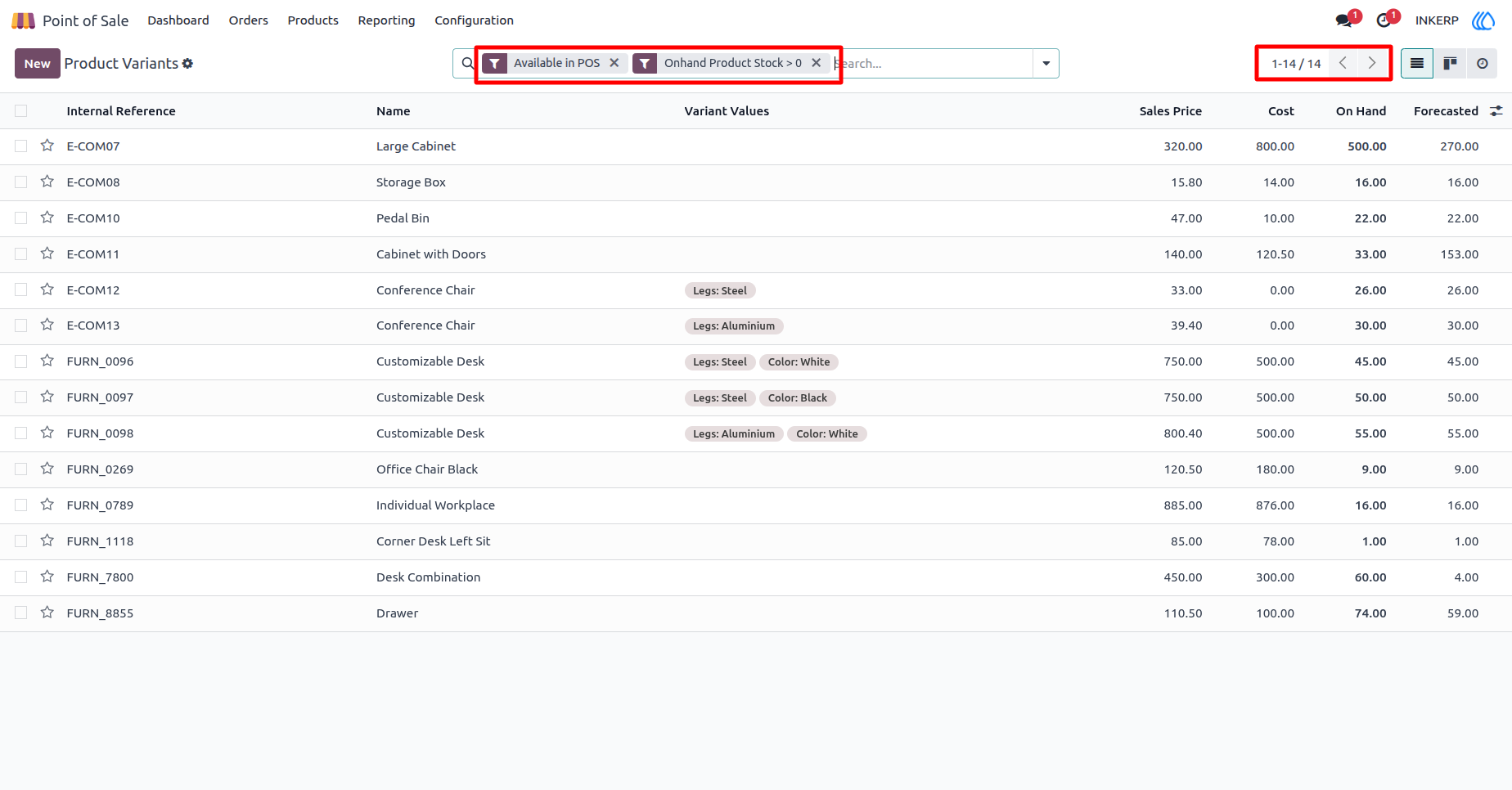Open the conversations messages icon
Screen dimensions: 1512x790
click(x=1343, y=20)
